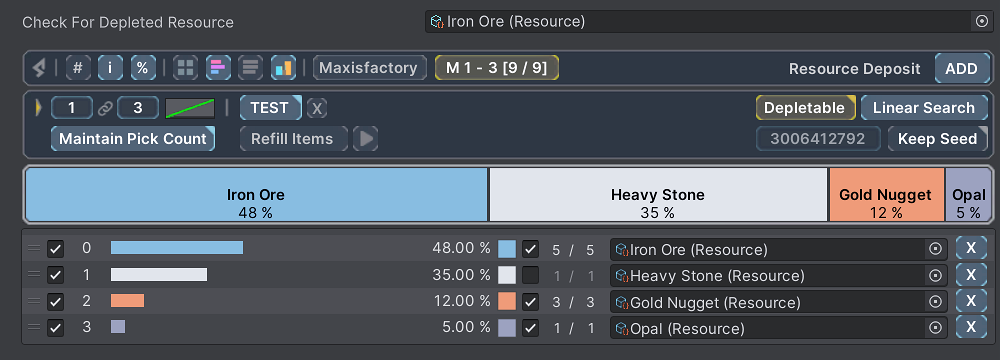Open object picker for Check For Depleted Resource
1000x360 pixels.
(x=982, y=22)
